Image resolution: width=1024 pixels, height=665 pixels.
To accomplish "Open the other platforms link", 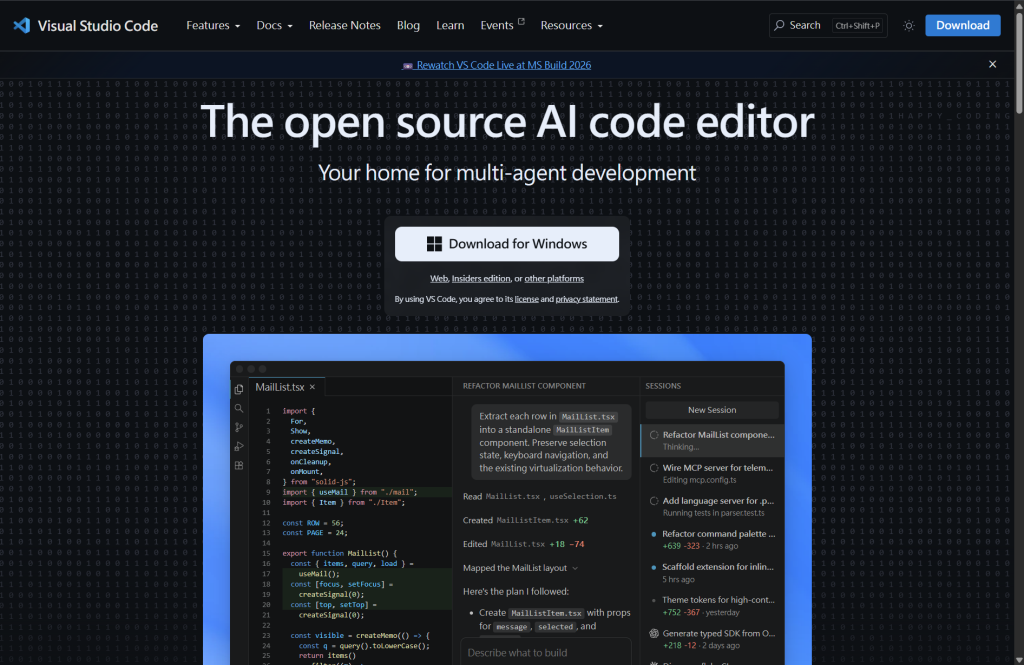I will click(x=554, y=278).
